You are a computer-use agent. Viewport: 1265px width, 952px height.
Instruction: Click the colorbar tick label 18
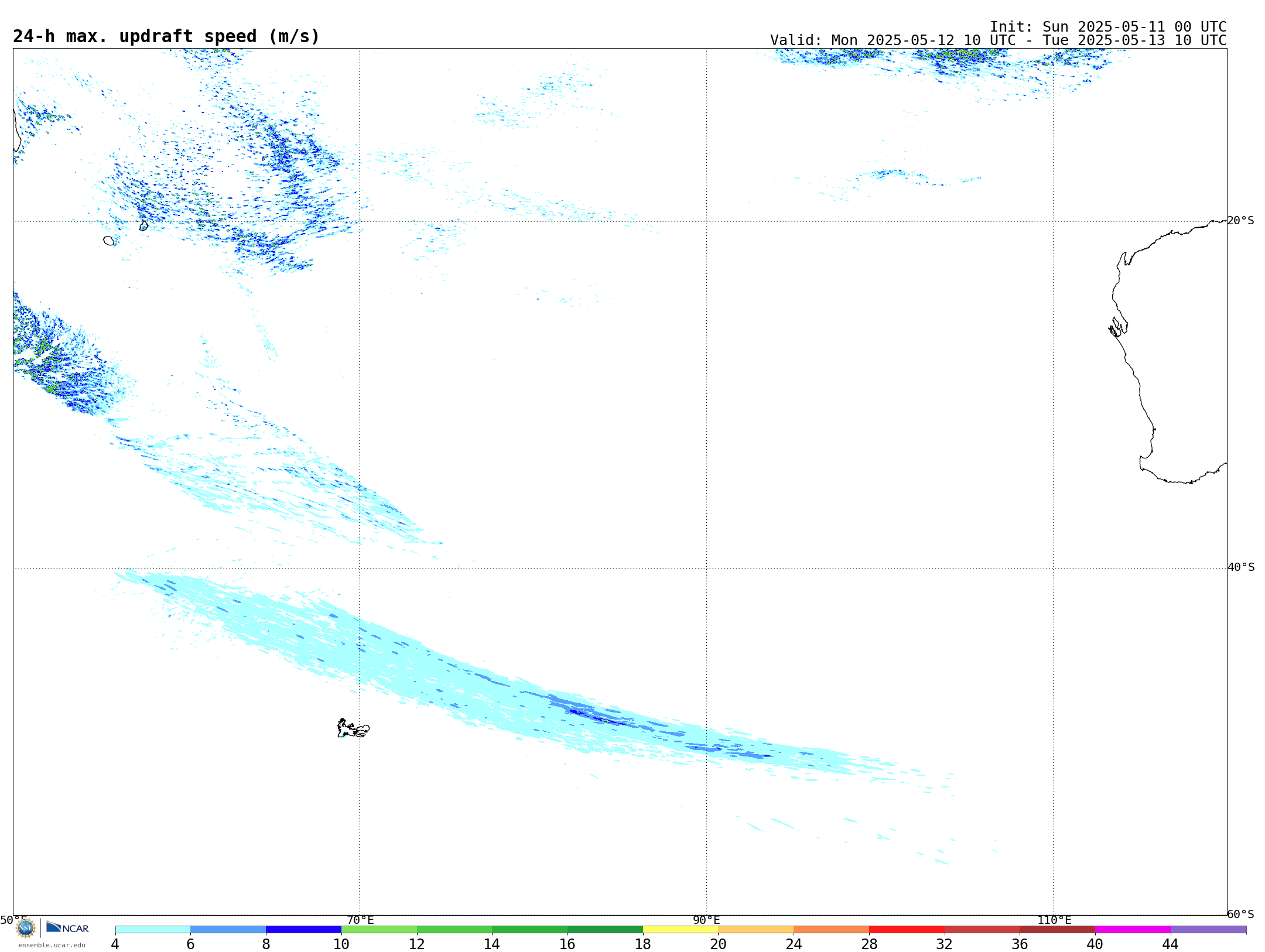643,944
